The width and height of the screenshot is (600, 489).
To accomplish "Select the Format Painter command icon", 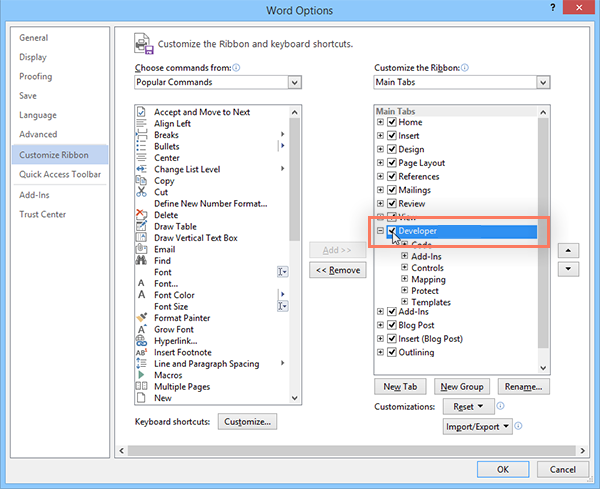I will pyautogui.click(x=141, y=318).
